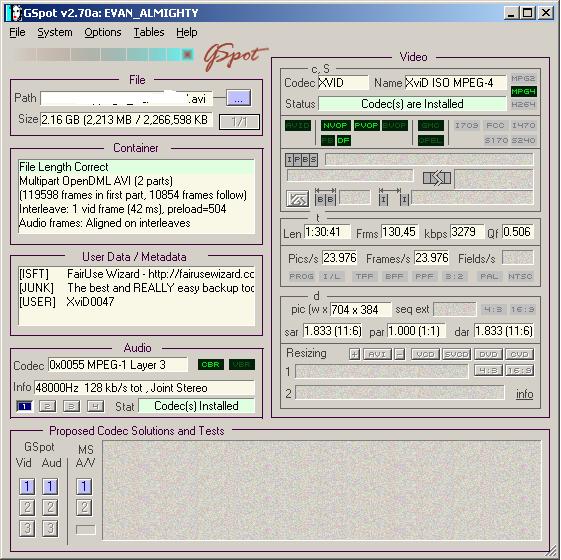Click the S240 colorimetry indicator
The width and height of the screenshot is (561, 560).
[x=523, y=140]
